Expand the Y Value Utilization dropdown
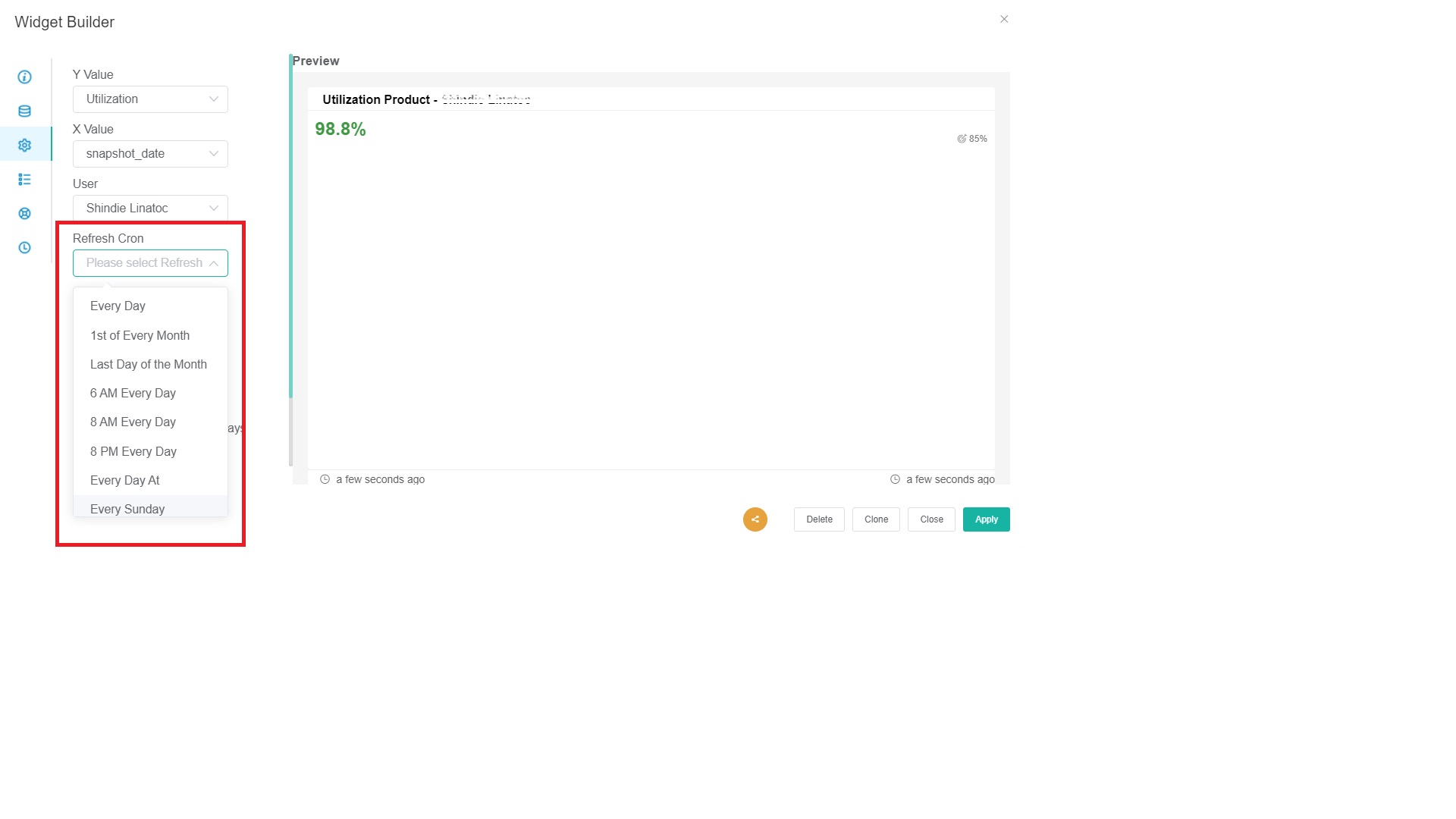Viewport: 1456px width, 819px height. pos(150,99)
